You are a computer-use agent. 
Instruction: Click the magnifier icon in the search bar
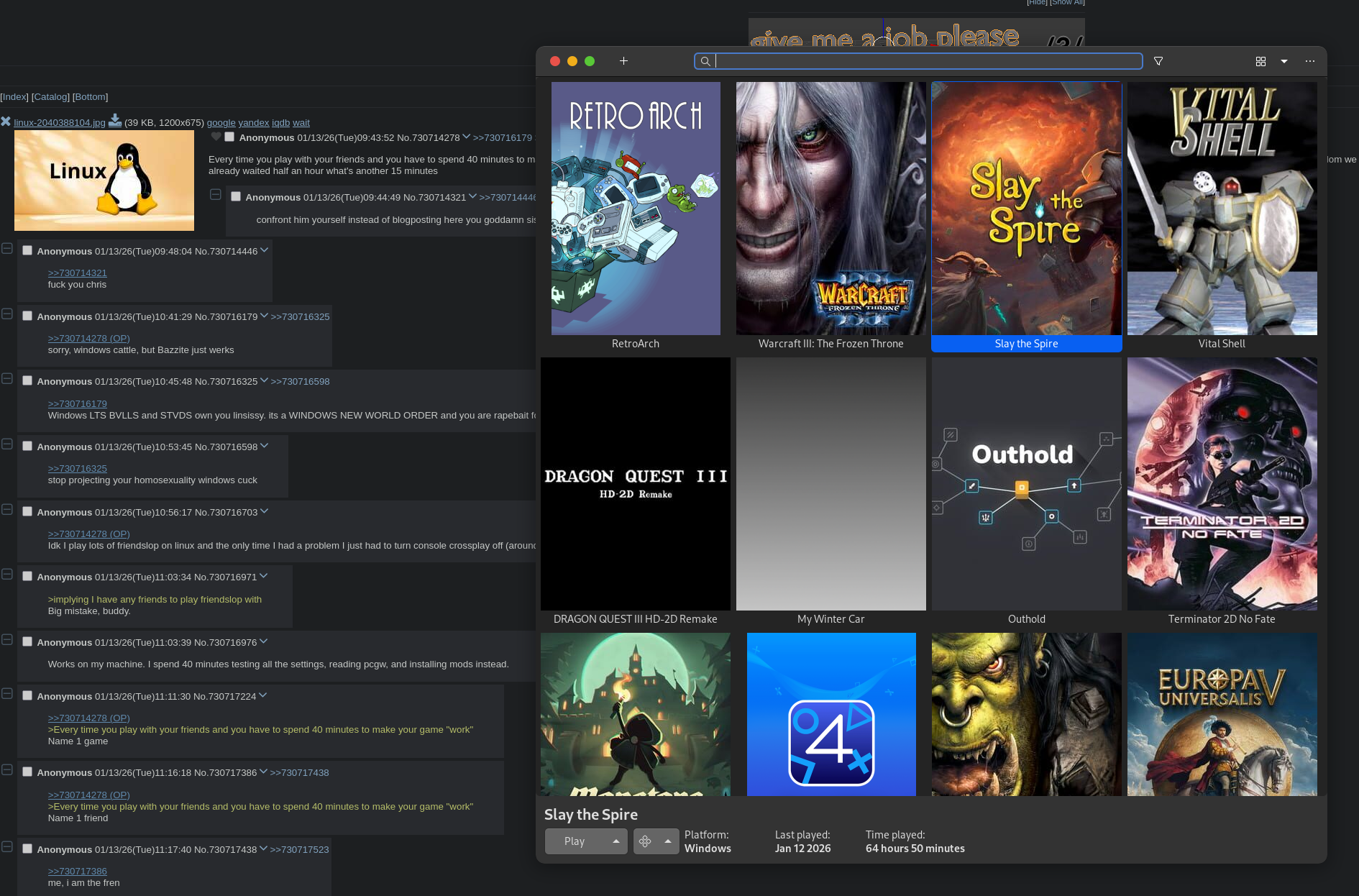coord(705,62)
